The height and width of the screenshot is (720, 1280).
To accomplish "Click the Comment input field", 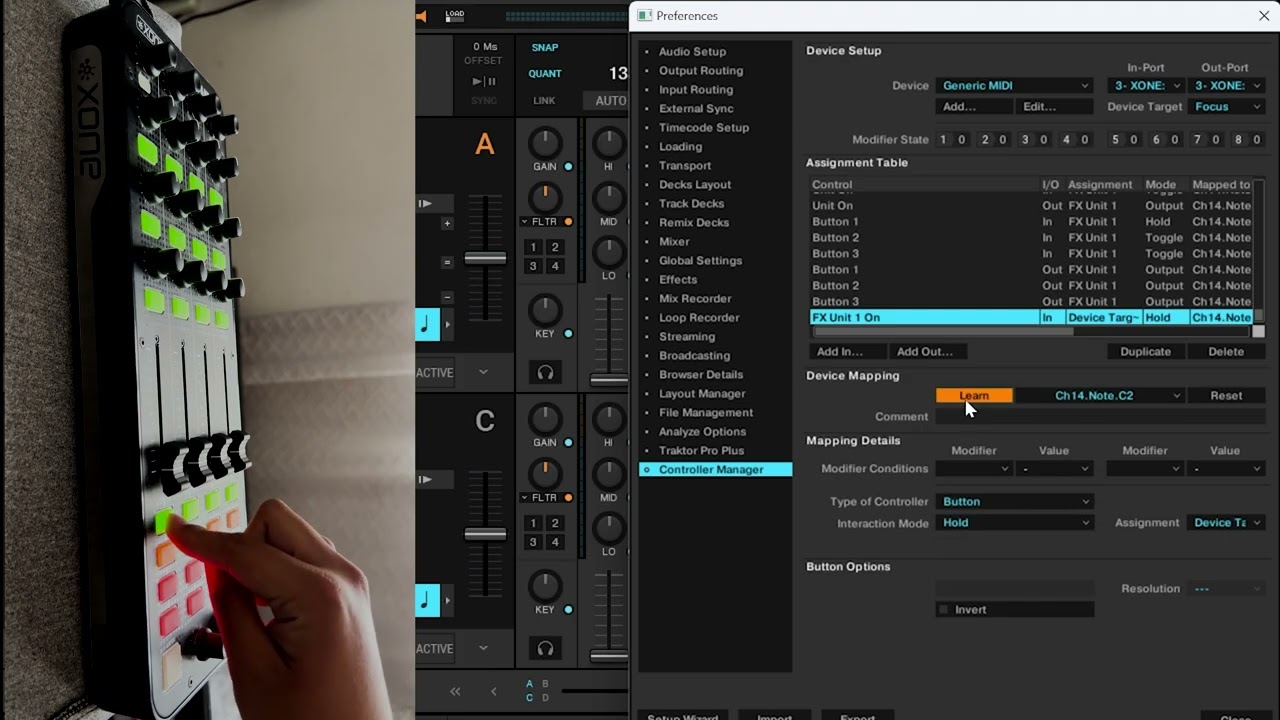I will pos(1100,417).
